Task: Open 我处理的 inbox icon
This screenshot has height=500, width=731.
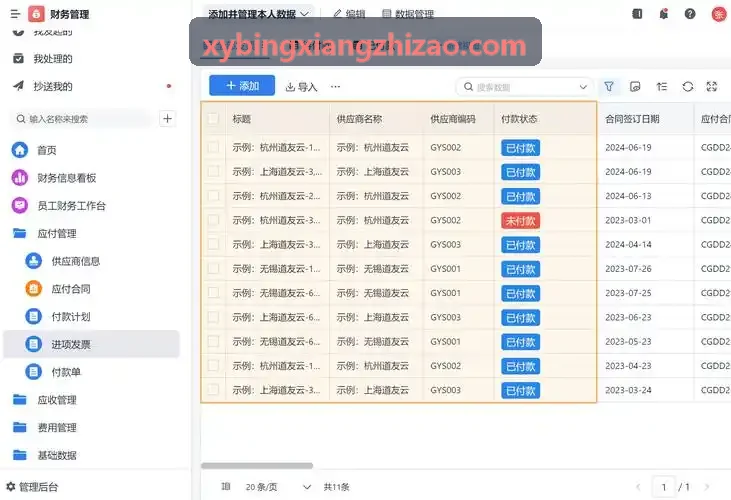Action: tap(18, 59)
